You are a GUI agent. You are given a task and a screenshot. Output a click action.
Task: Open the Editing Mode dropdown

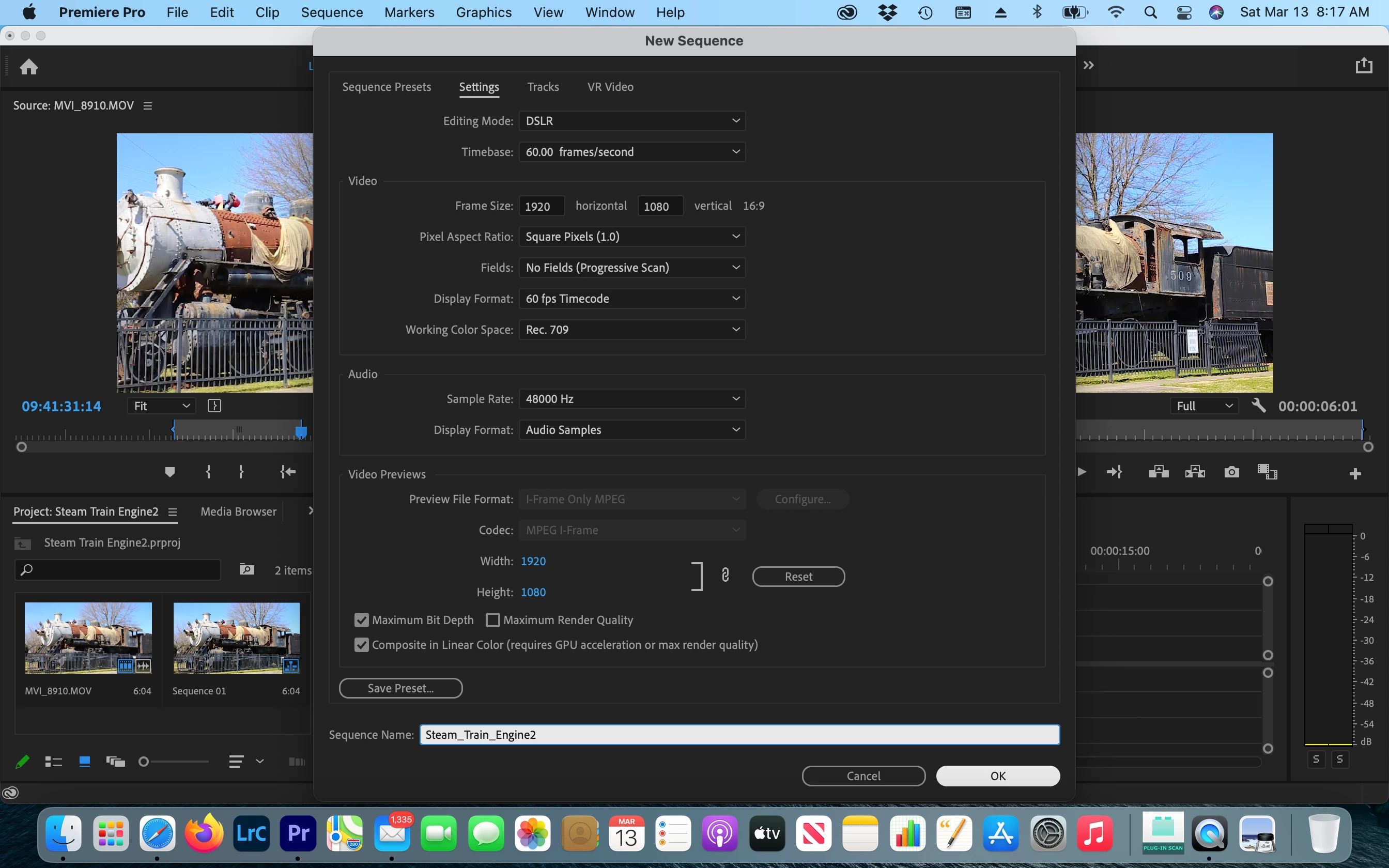click(632, 121)
